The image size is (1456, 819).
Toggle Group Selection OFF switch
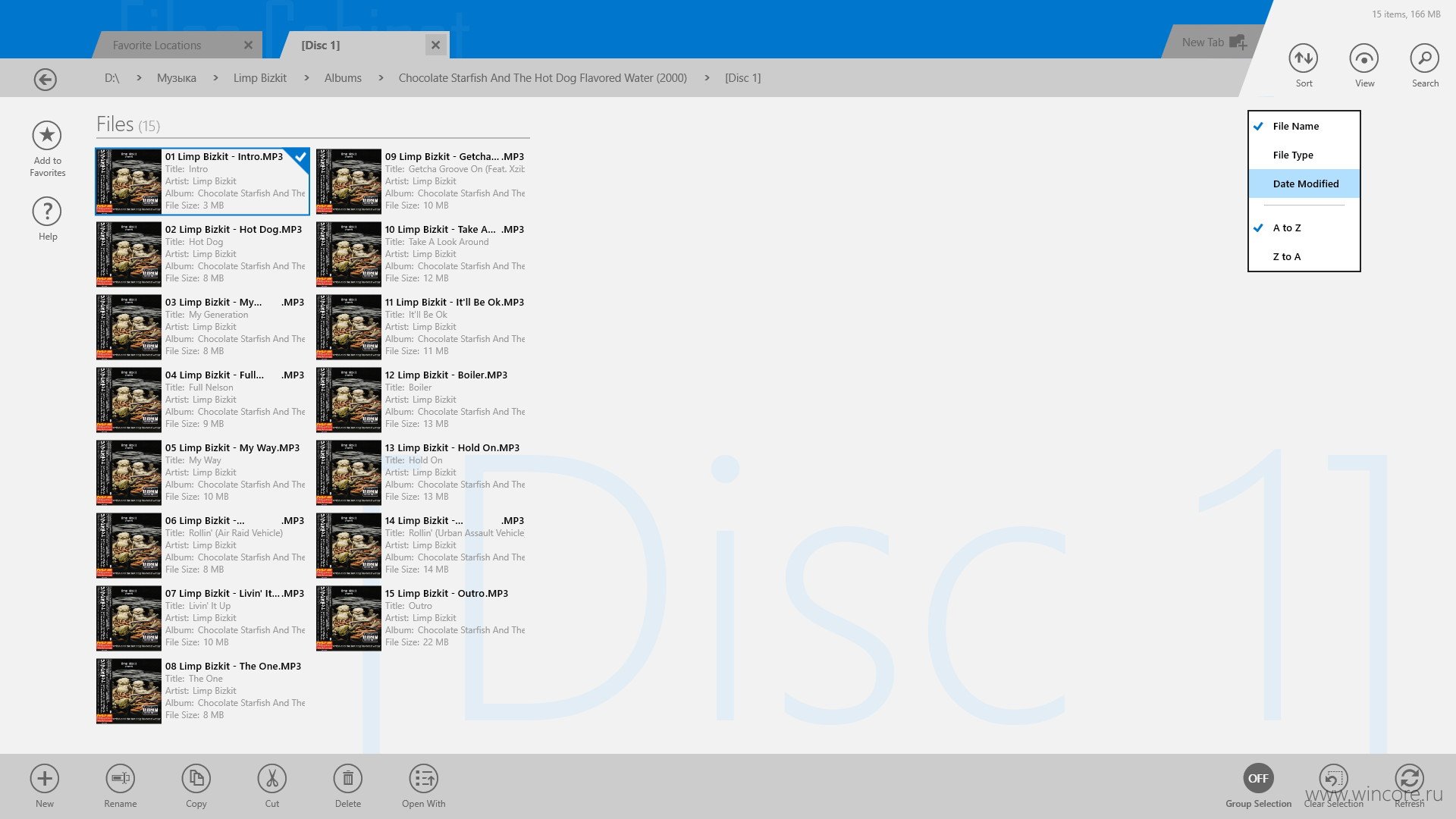[1258, 779]
